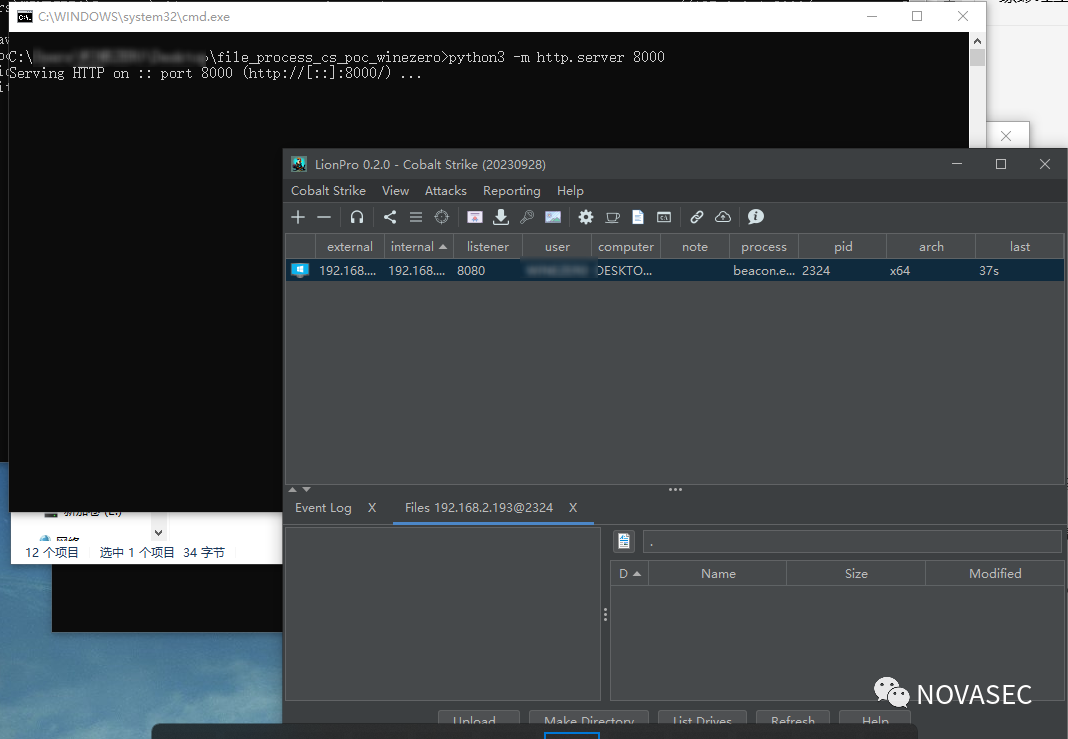Select the Files 192.168.2.193@2324 tab
The image size is (1068, 739).
pyautogui.click(x=479, y=508)
